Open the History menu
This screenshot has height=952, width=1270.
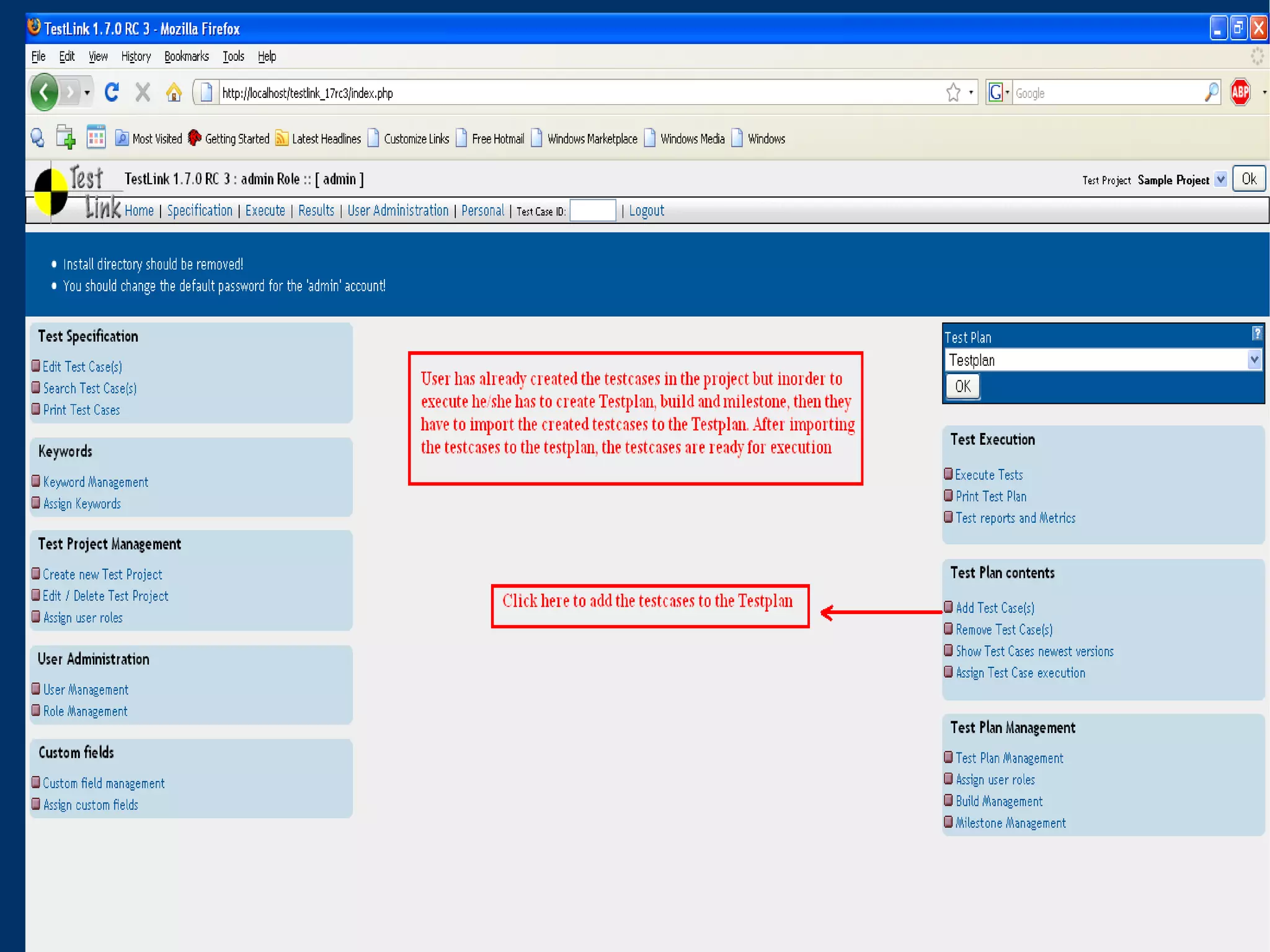(136, 56)
